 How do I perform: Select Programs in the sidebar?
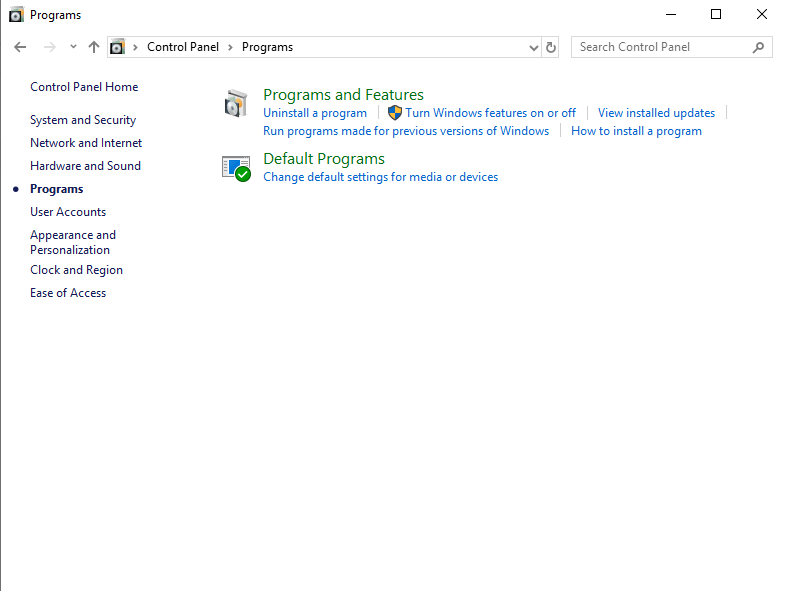57,189
